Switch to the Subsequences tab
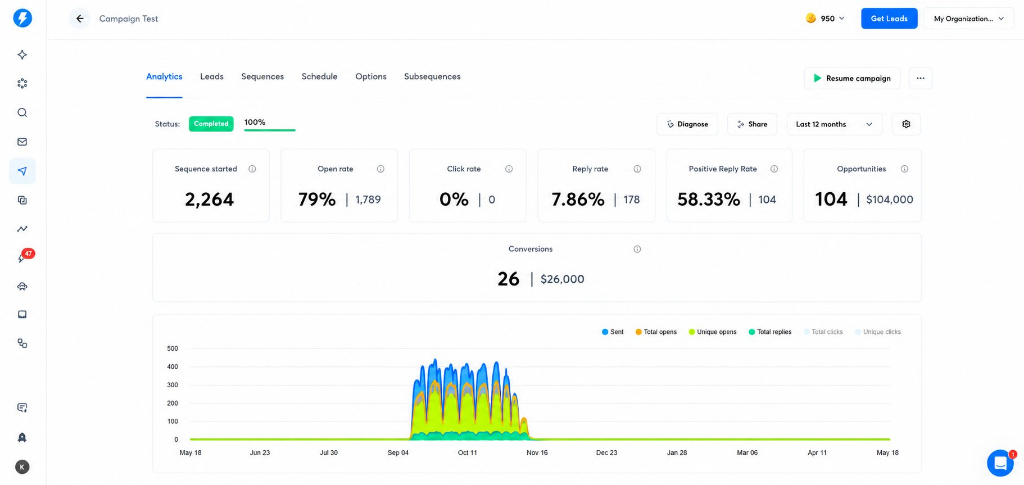The image size is (1024, 485). click(x=432, y=76)
